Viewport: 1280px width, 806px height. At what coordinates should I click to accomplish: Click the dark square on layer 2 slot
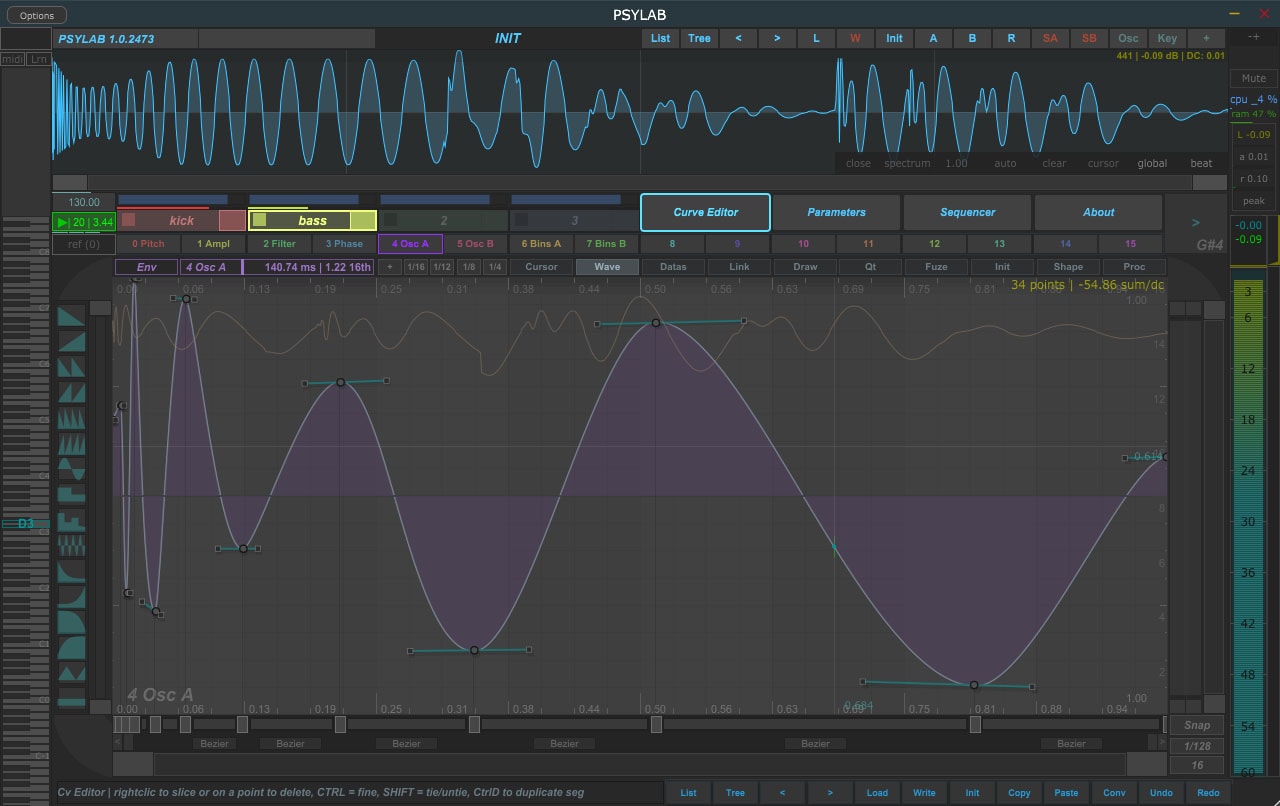tap(391, 220)
